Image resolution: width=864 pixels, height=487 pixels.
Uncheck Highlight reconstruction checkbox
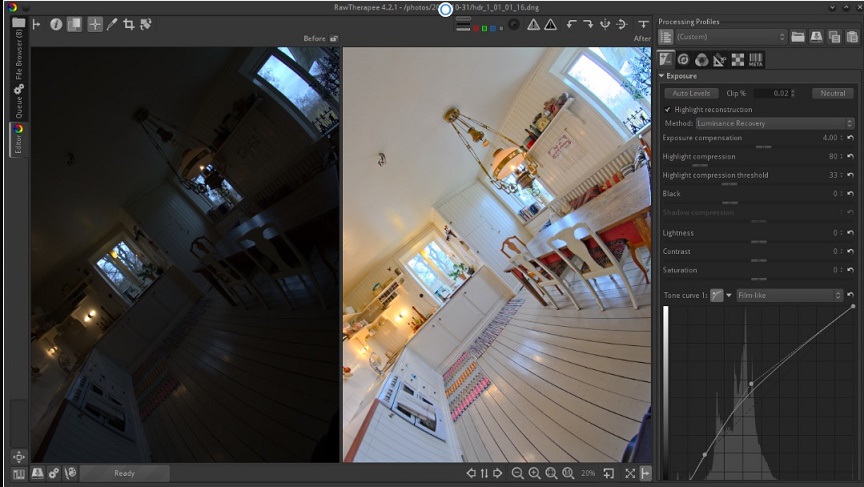click(x=668, y=109)
